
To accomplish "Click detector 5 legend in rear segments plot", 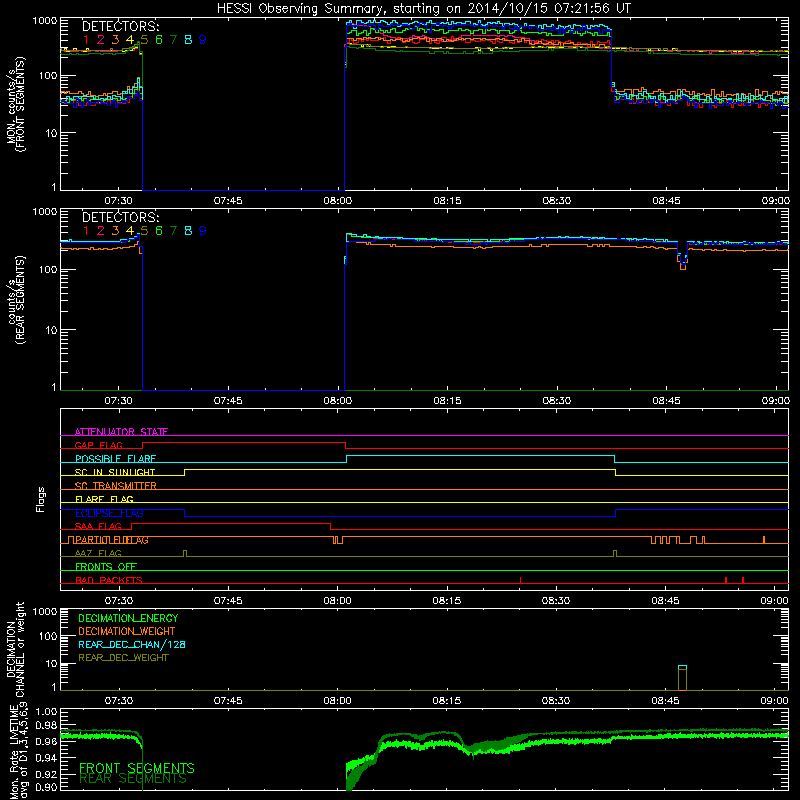I will tap(144, 231).
